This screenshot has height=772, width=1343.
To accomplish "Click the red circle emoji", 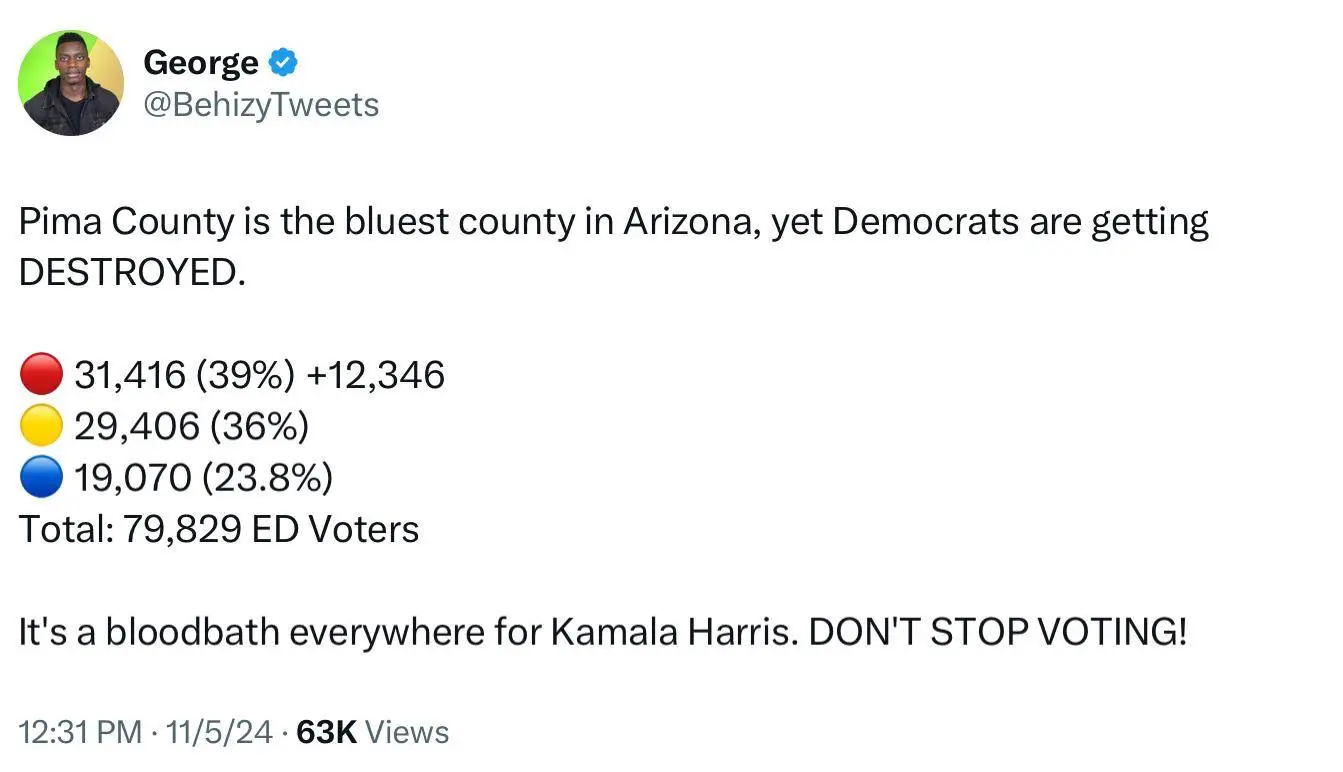I will 41,375.
